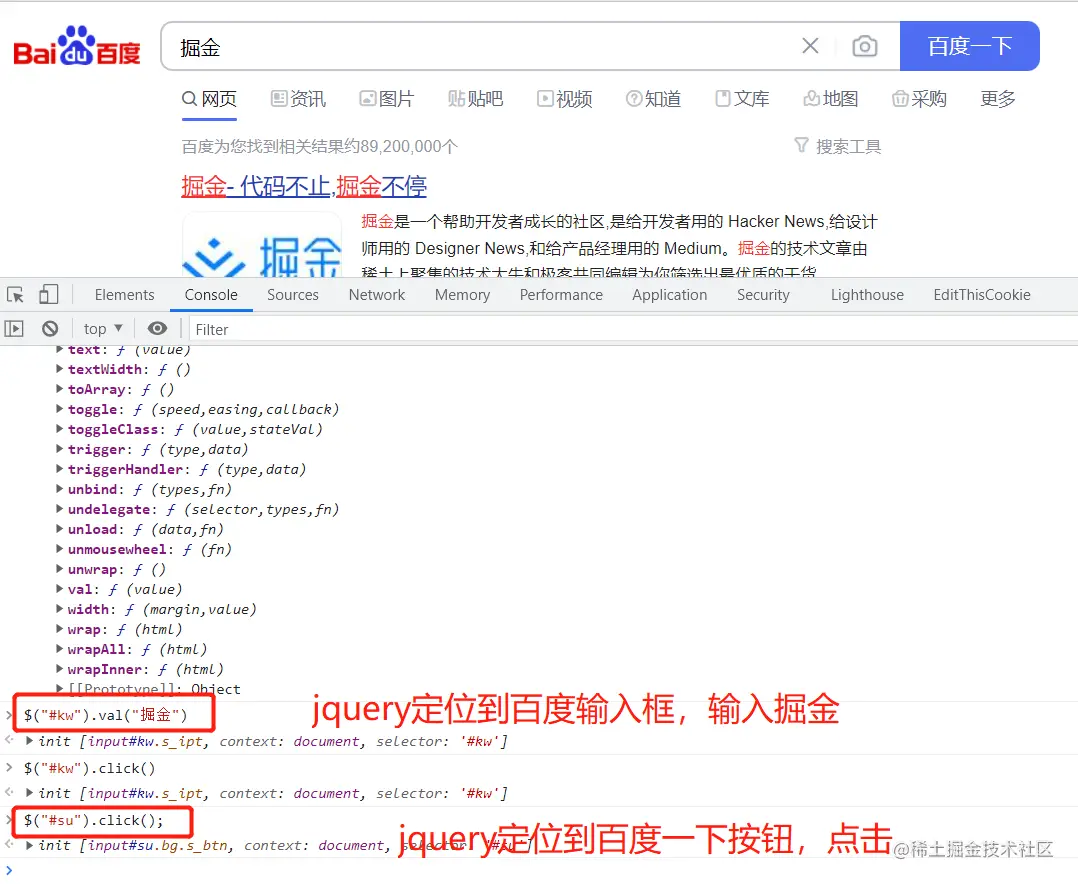
Task: Go to the 贴吧 tab
Action: [x=476, y=99]
